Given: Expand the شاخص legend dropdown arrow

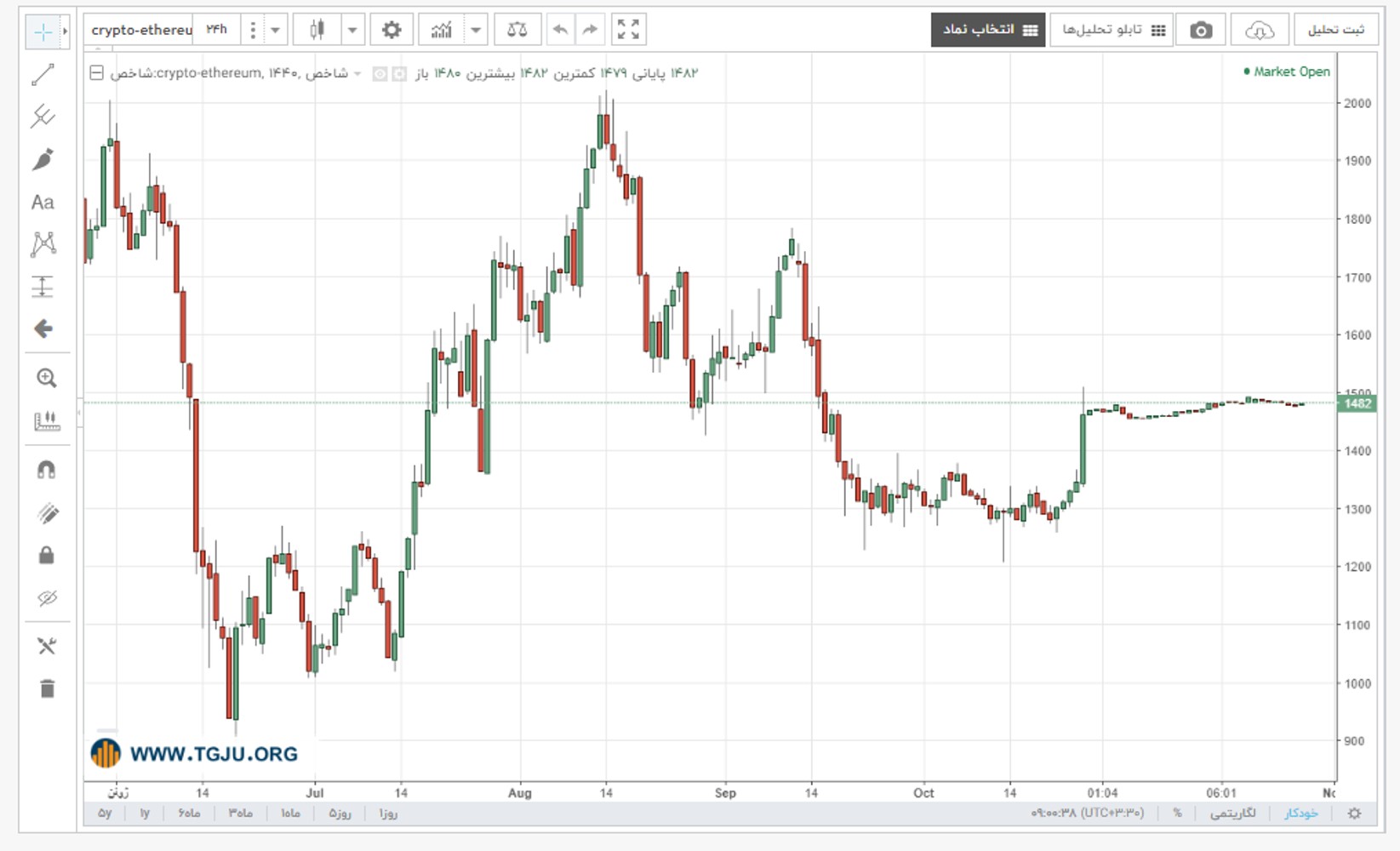Looking at the screenshot, I should click(357, 73).
